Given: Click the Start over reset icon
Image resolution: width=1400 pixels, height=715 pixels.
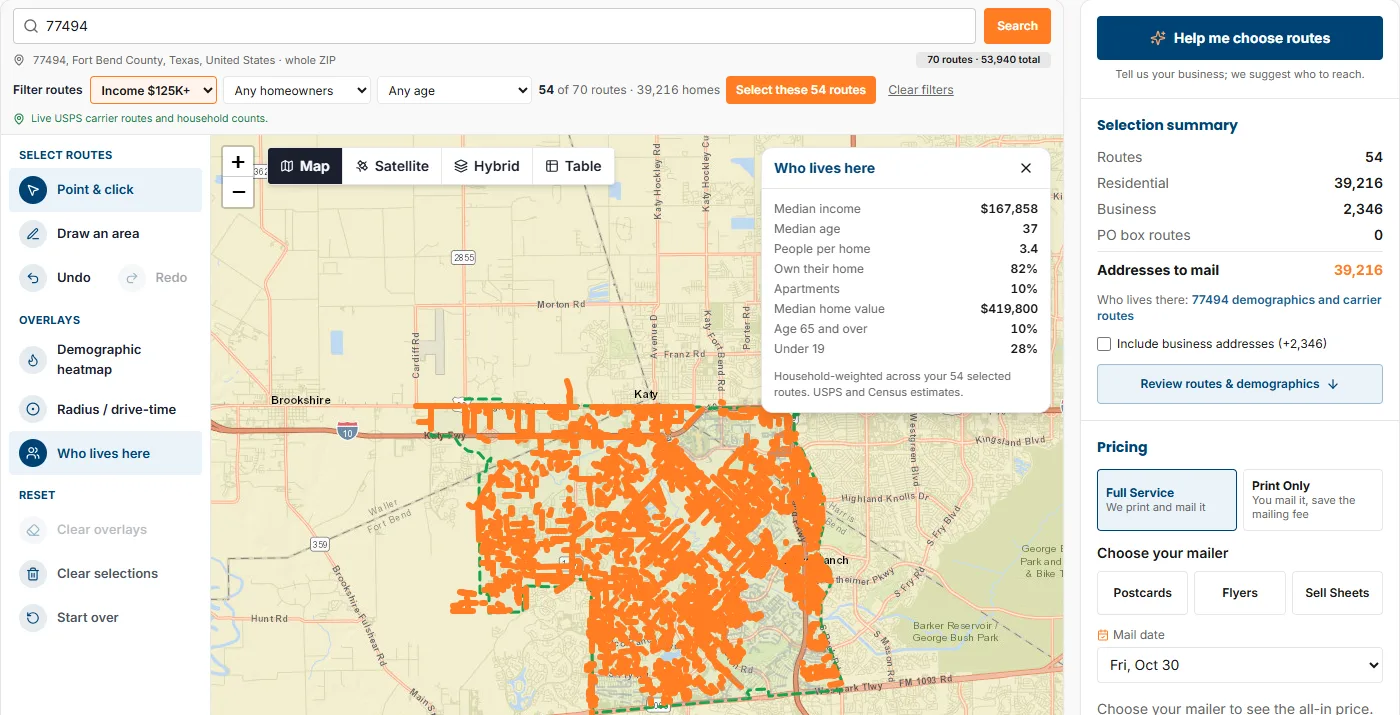Looking at the screenshot, I should point(33,618).
